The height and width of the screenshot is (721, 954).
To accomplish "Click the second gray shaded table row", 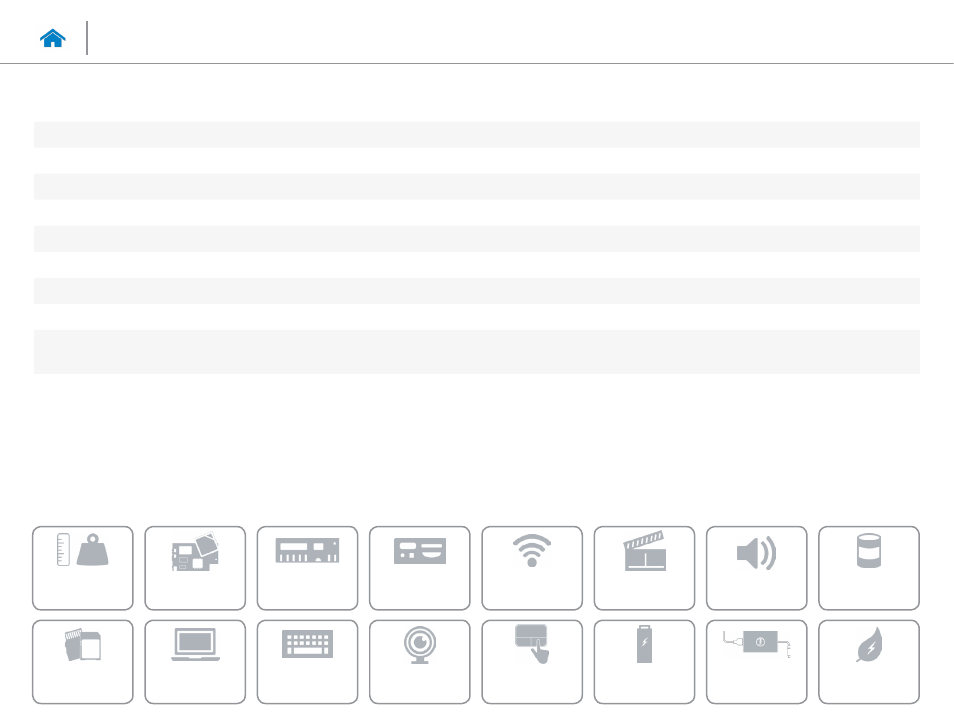I will tap(476, 187).
